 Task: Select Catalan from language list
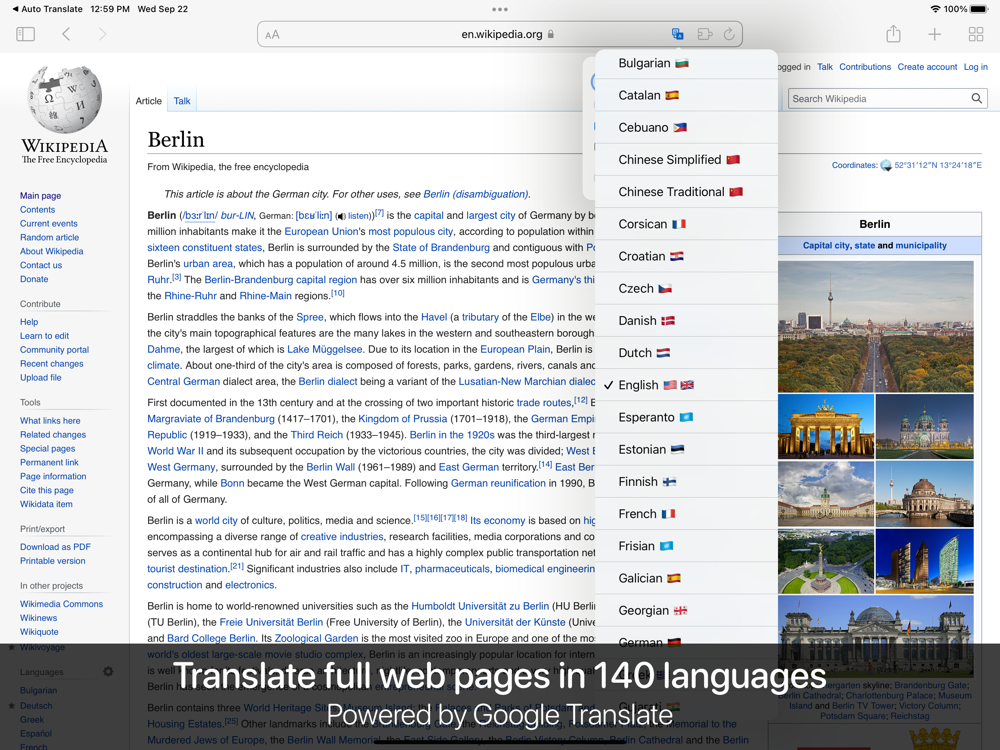686,95
